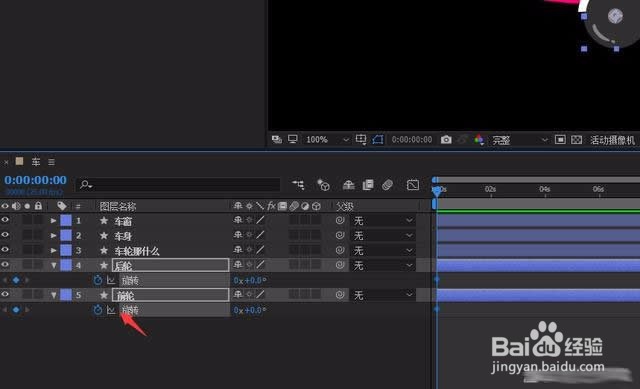The image size is (640, 389).
Task: Click 前轮 rotation value 0x+0.0°
Action: tap(250, 310)
